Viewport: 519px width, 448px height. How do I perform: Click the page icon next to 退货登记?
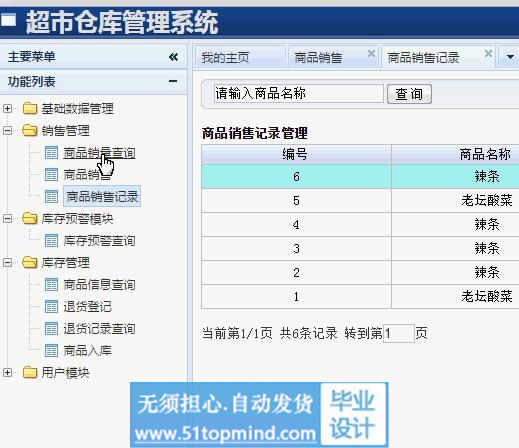(51, 307)
